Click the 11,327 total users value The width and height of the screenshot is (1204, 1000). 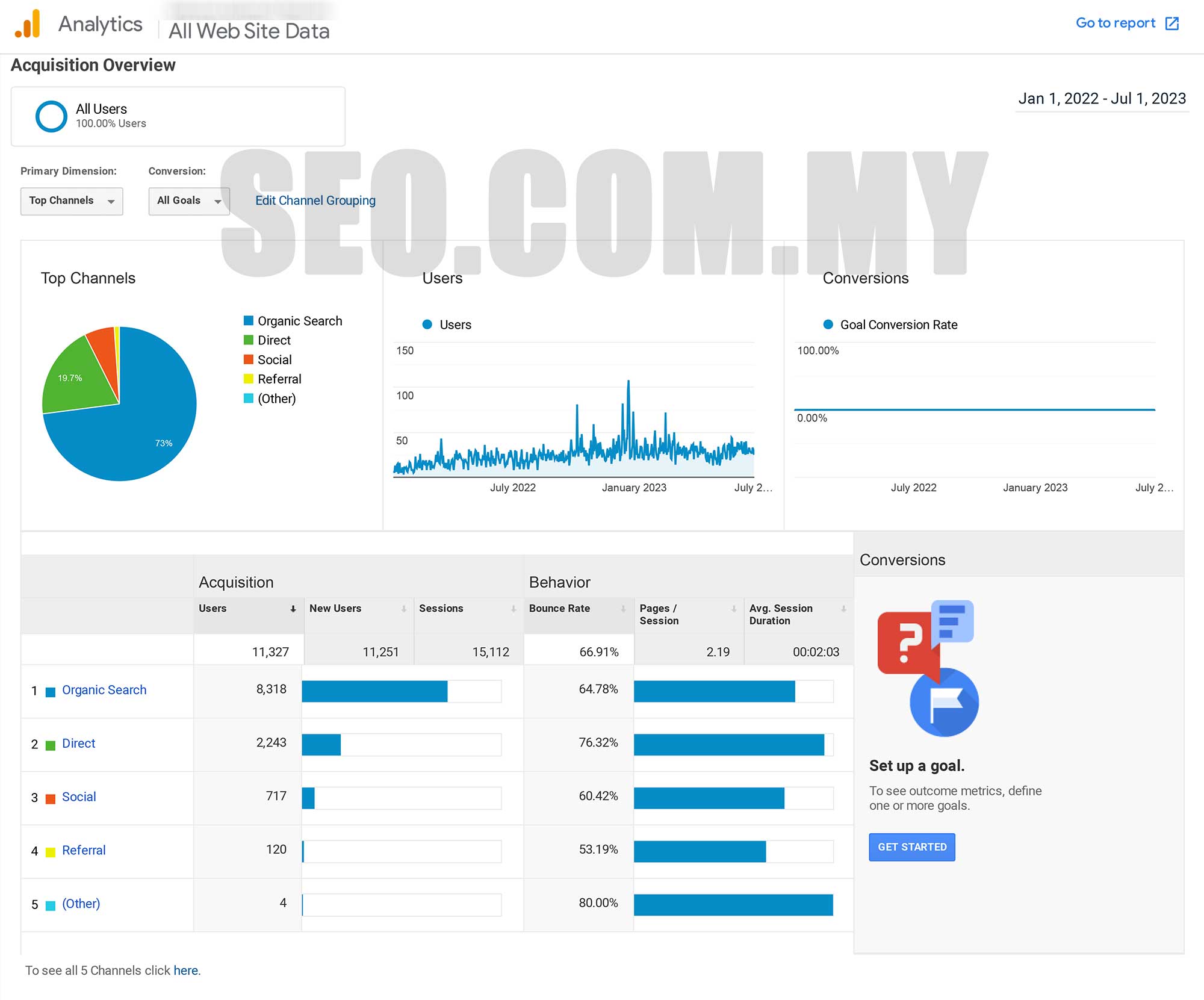point(270,652)
